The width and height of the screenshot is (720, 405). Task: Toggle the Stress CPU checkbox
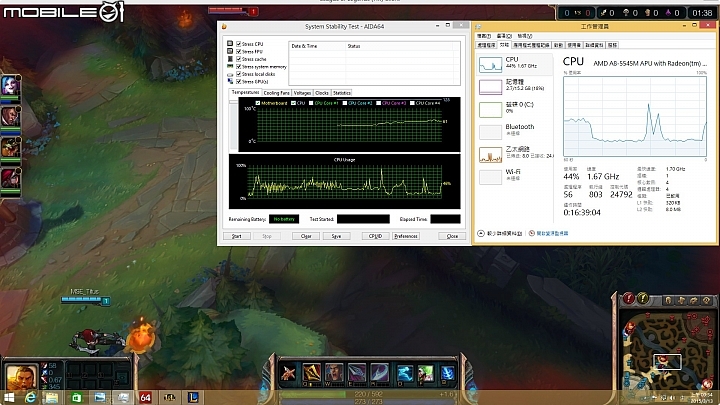tap(238, 44)
